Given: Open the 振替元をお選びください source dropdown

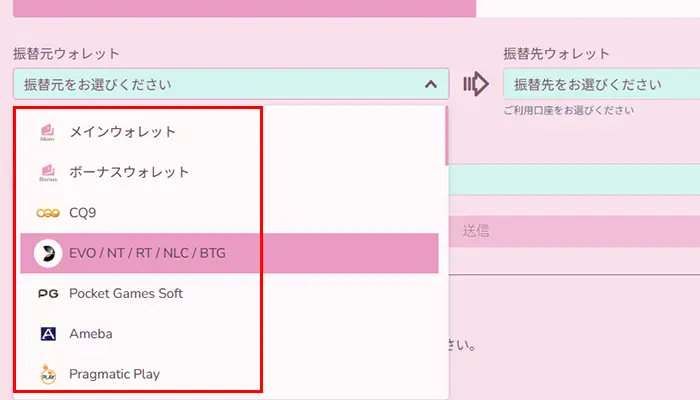Looking at the screenshot, I should pos(231,84).
